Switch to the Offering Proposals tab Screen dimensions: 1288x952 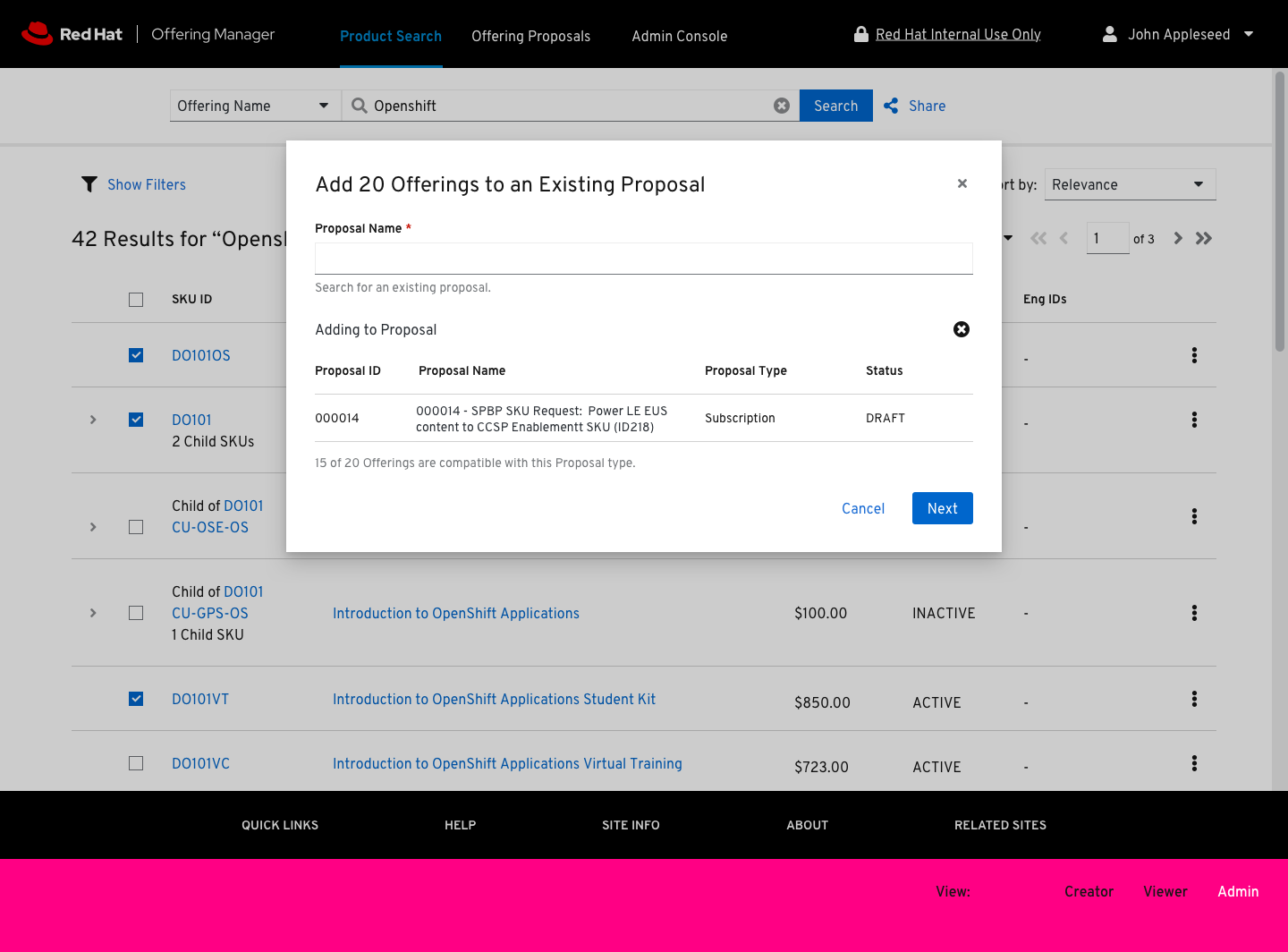click(530, 36)
